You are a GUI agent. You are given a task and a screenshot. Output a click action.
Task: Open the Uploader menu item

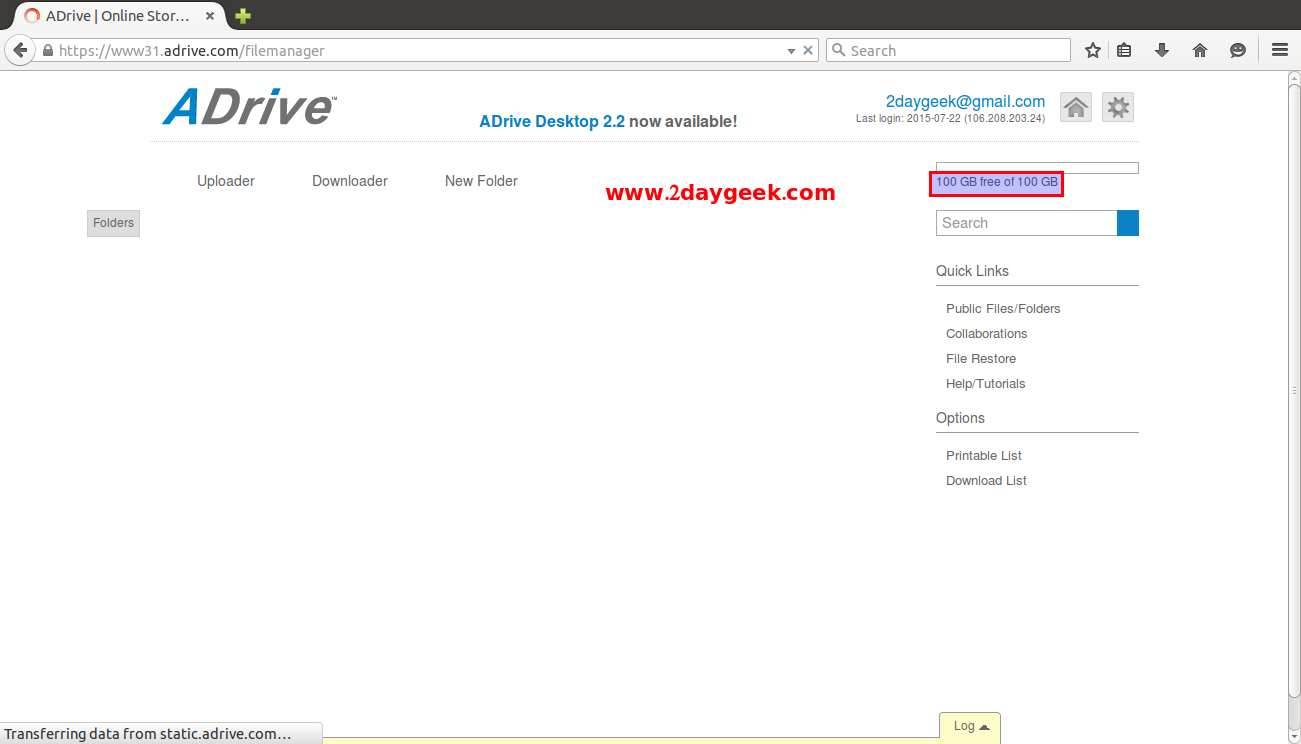226,181
